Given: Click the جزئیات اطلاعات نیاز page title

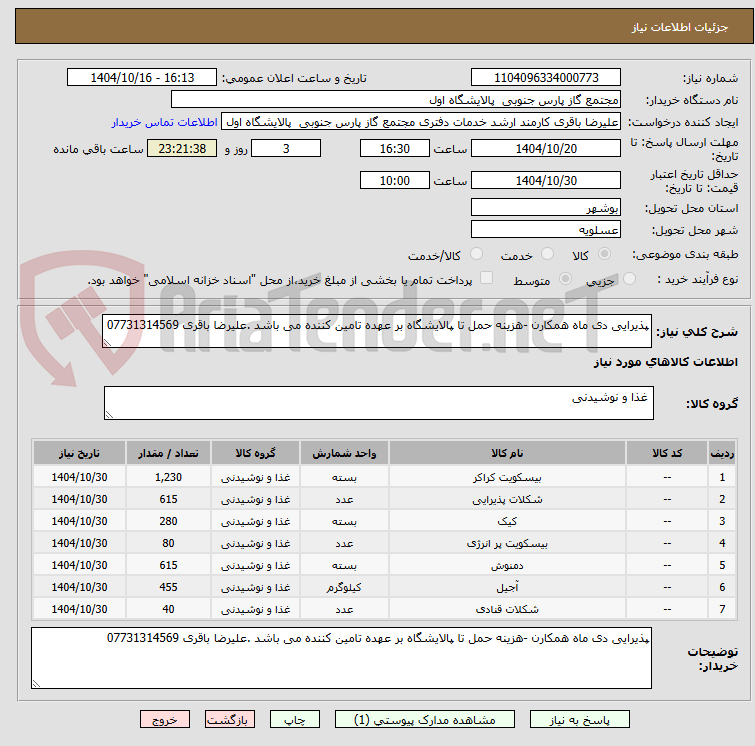Looking at the screenshot, I should click(x=679, y=27).
